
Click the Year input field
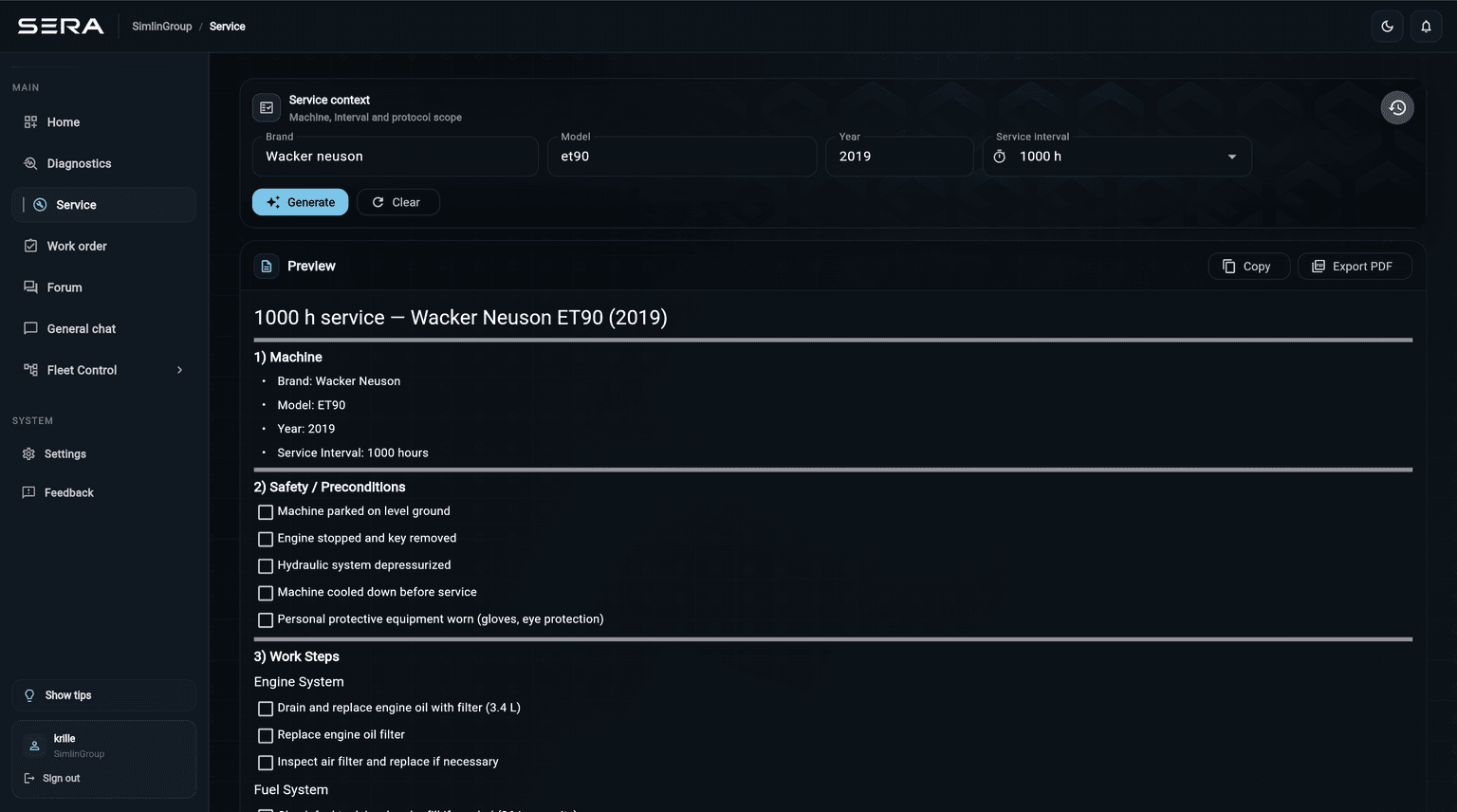pos(899,157)
